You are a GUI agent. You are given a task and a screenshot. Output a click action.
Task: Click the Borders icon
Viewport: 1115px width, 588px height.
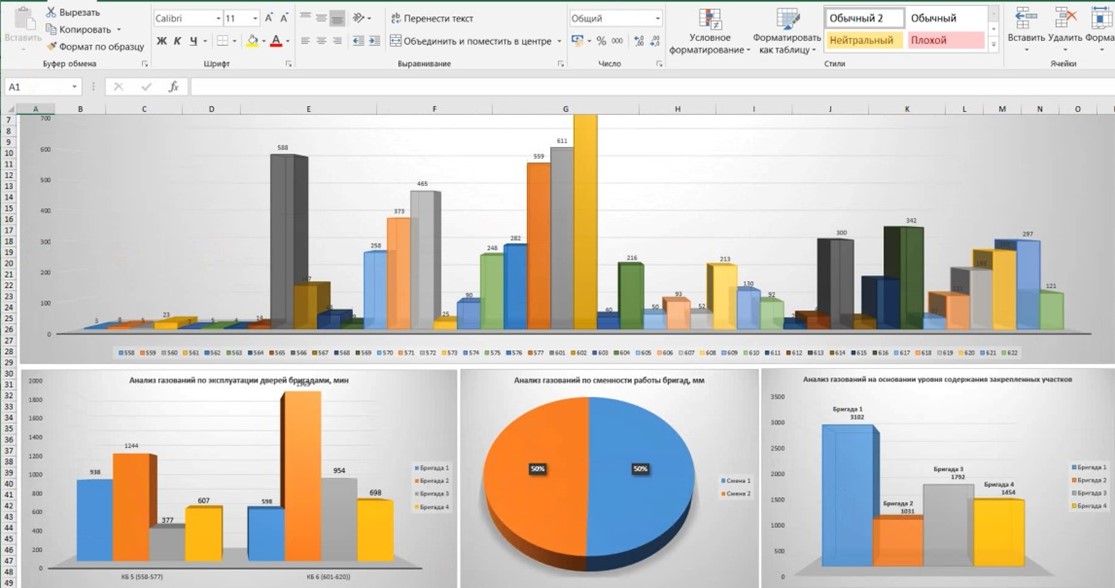[x=223, y=41]
